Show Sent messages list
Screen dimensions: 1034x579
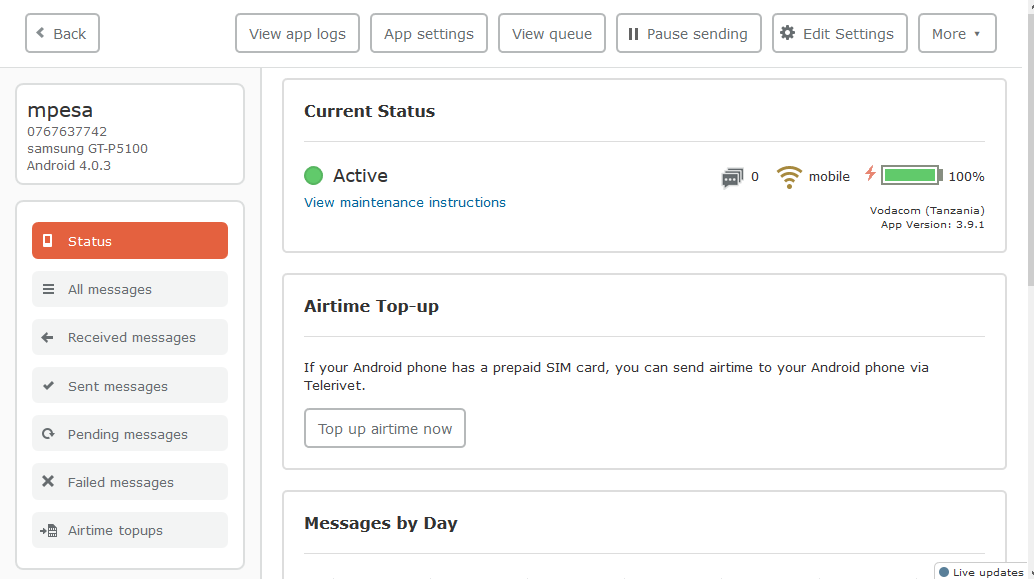tap(130, 386)
